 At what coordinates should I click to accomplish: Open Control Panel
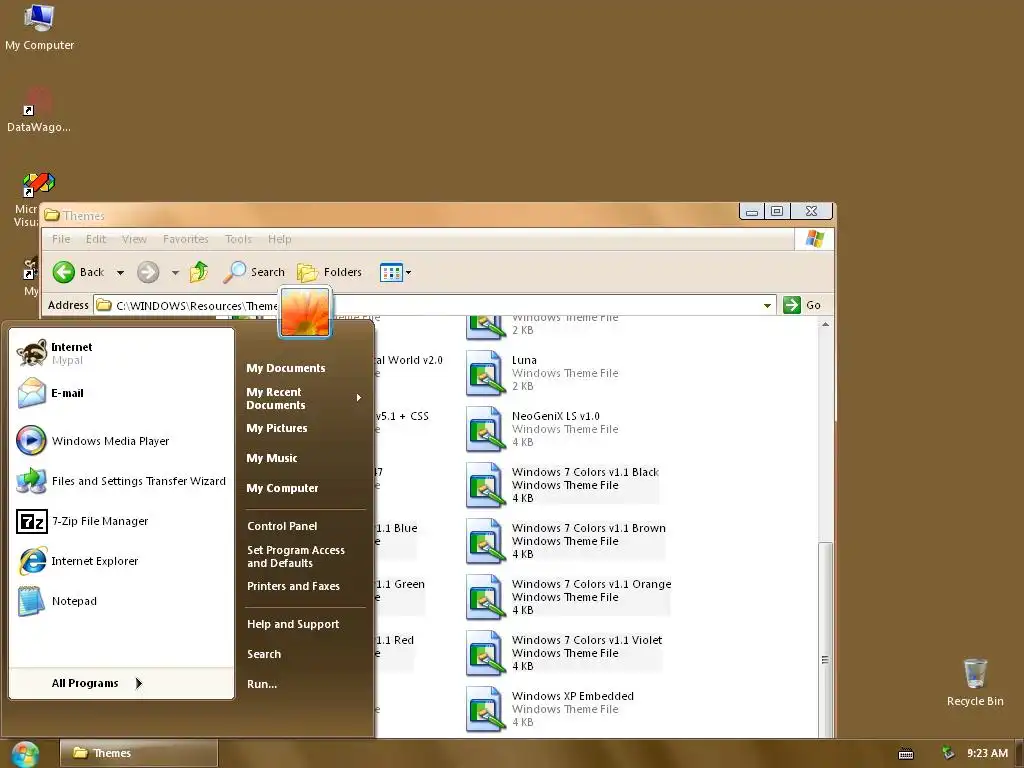click(x=282, y=526)
